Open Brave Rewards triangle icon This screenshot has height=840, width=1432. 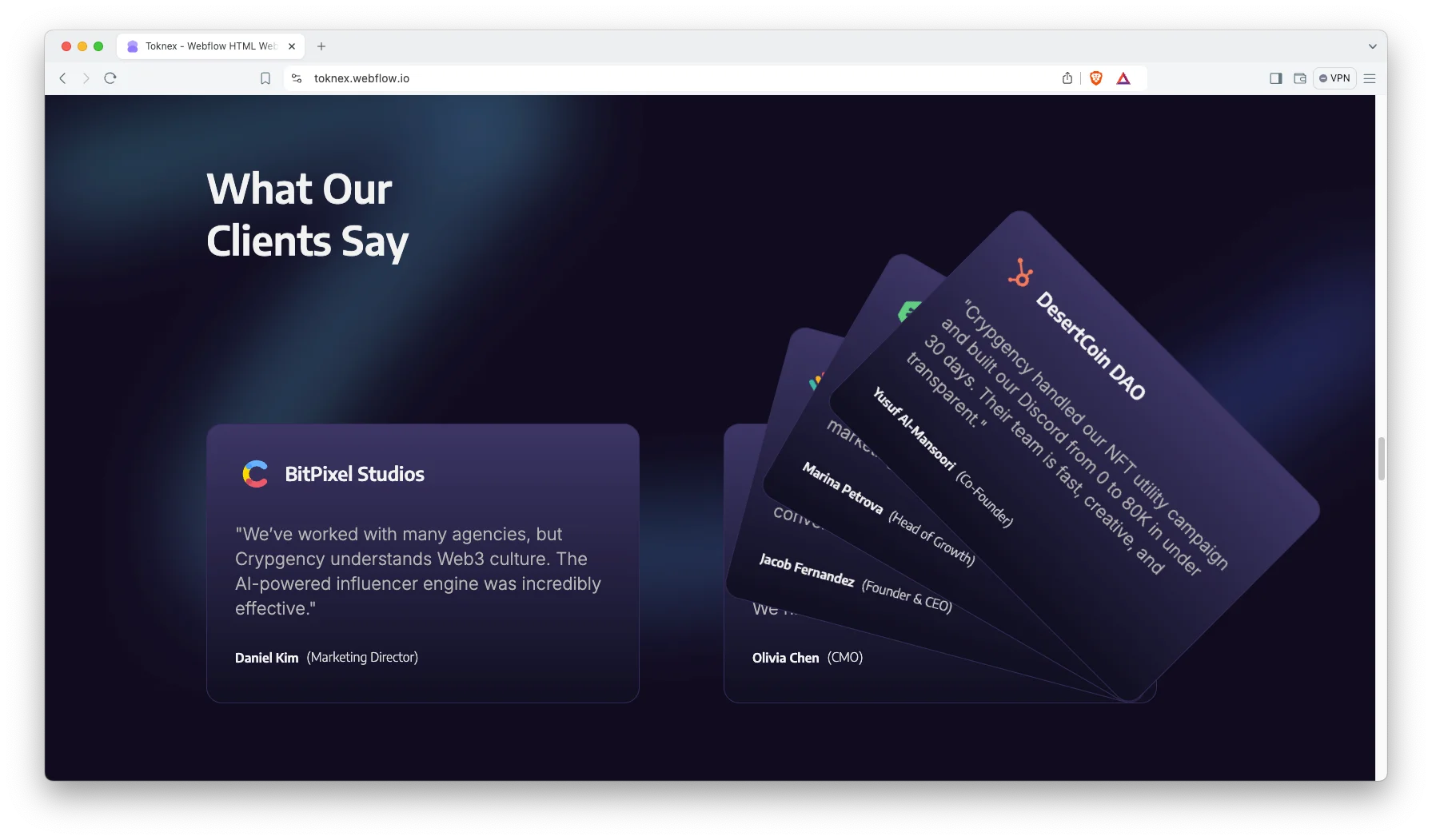(x=1123, y=78)
